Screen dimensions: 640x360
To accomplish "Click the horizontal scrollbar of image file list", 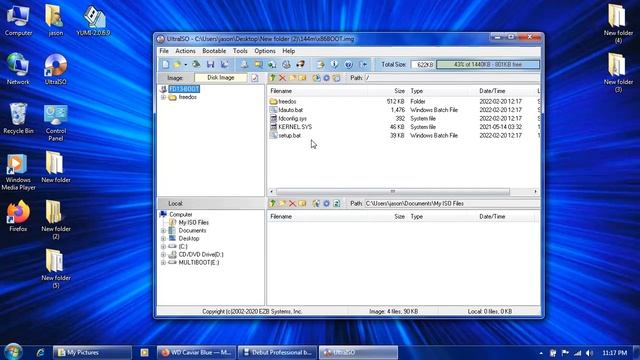I will 393,191.
